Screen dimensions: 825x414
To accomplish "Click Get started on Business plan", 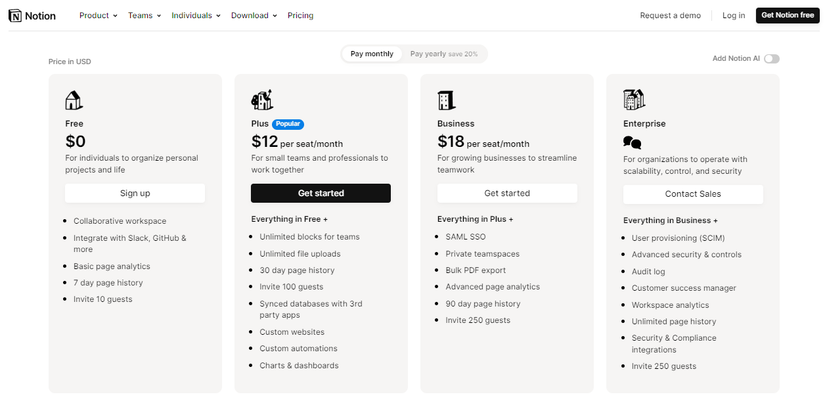I will click(507, 193).
